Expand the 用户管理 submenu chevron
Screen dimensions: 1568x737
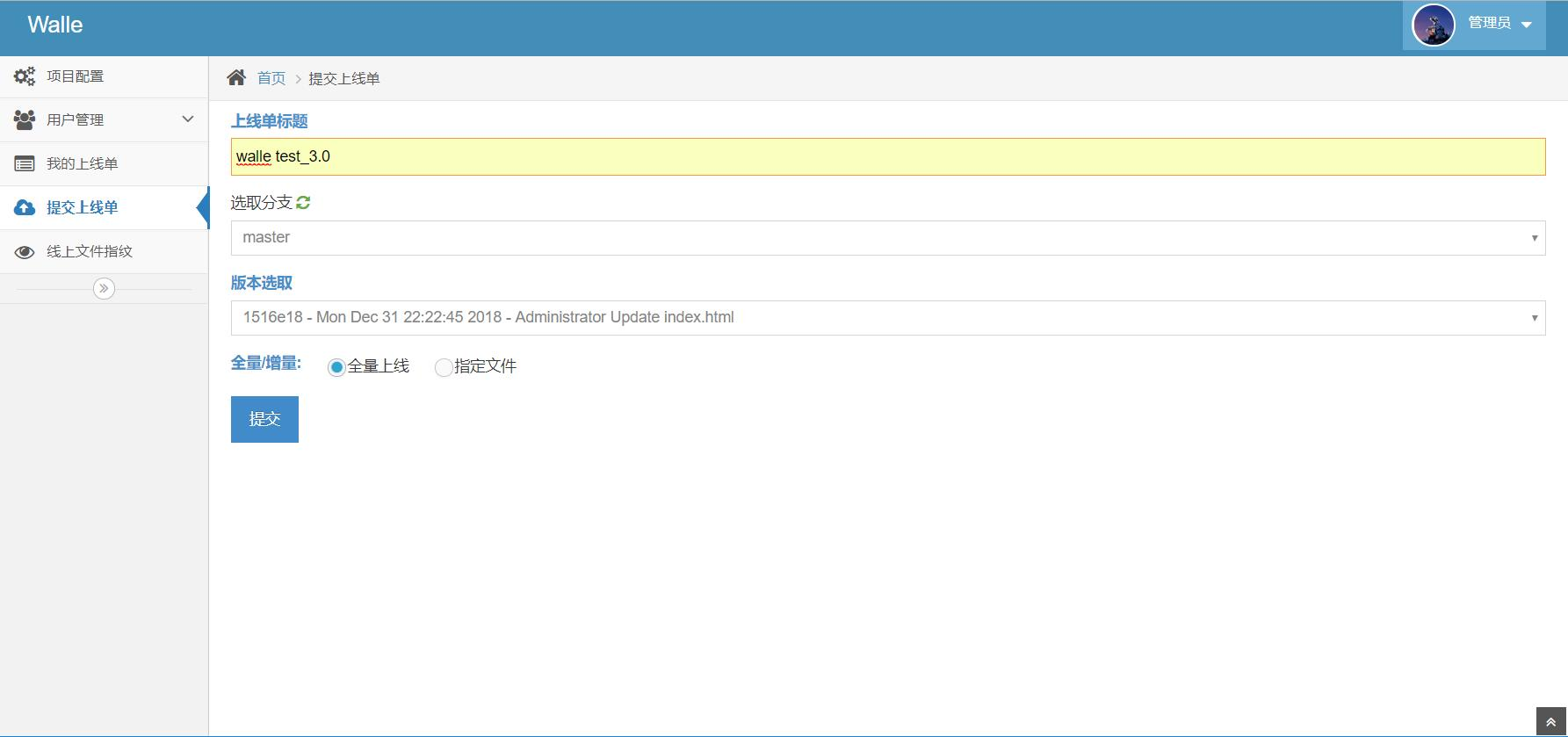pyautogui.click(x=188, y=119)
